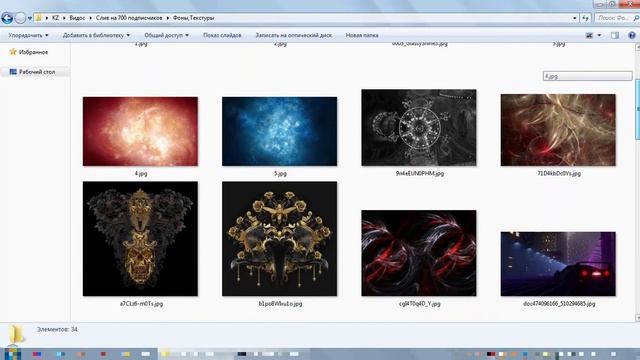640x360 pixels.
Task: Select Рабочий стол in the navigation pane
Action: click(37, 72)
